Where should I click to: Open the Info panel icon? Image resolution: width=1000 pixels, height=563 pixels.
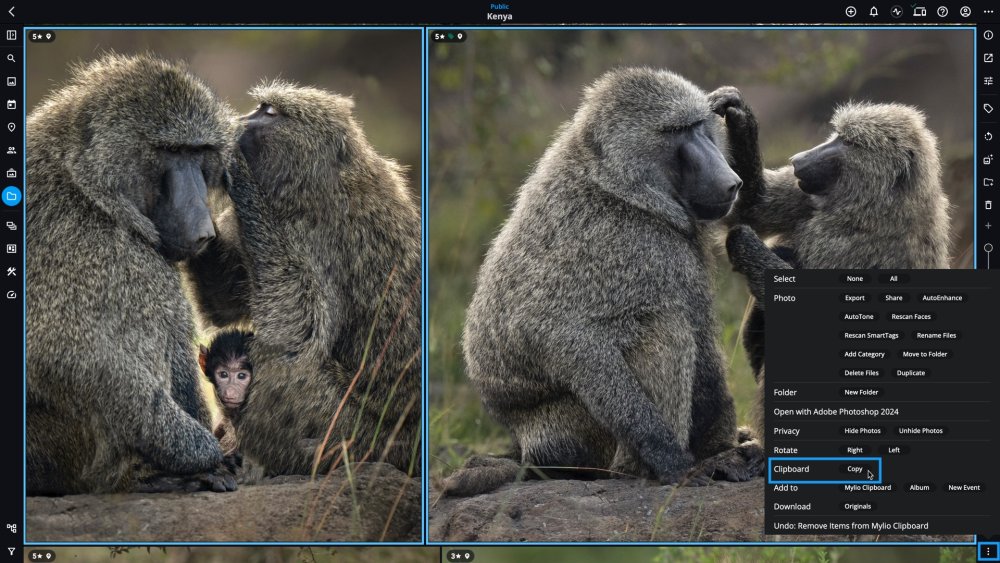point(989,36)
